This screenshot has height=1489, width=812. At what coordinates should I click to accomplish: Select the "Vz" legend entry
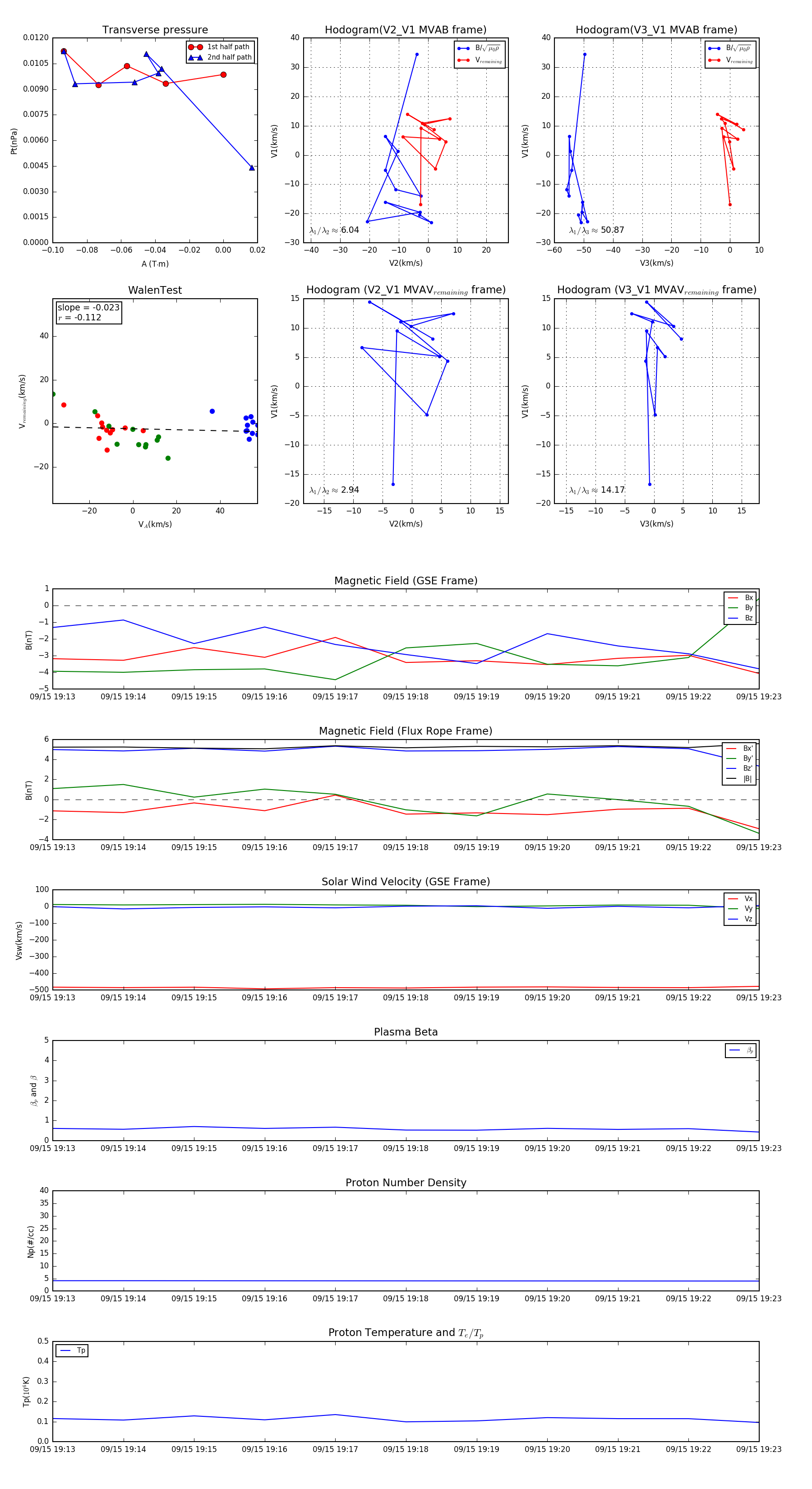point(741,919)
